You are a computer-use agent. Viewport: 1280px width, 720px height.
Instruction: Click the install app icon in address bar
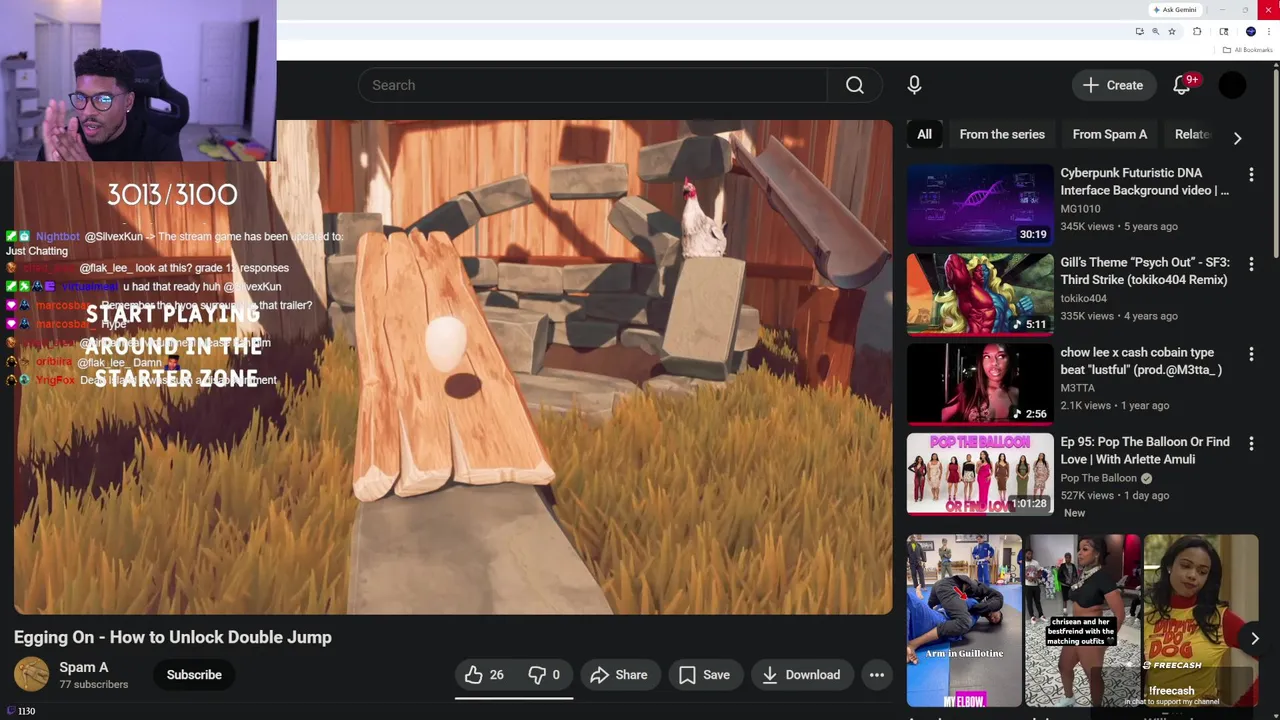1139,32
